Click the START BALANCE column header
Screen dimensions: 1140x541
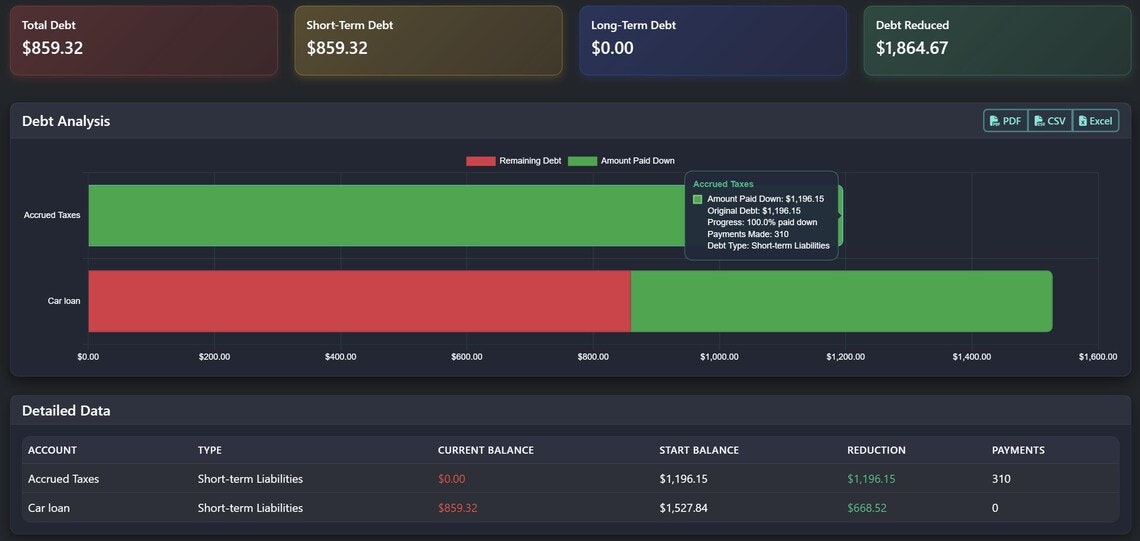coord(699,450)
